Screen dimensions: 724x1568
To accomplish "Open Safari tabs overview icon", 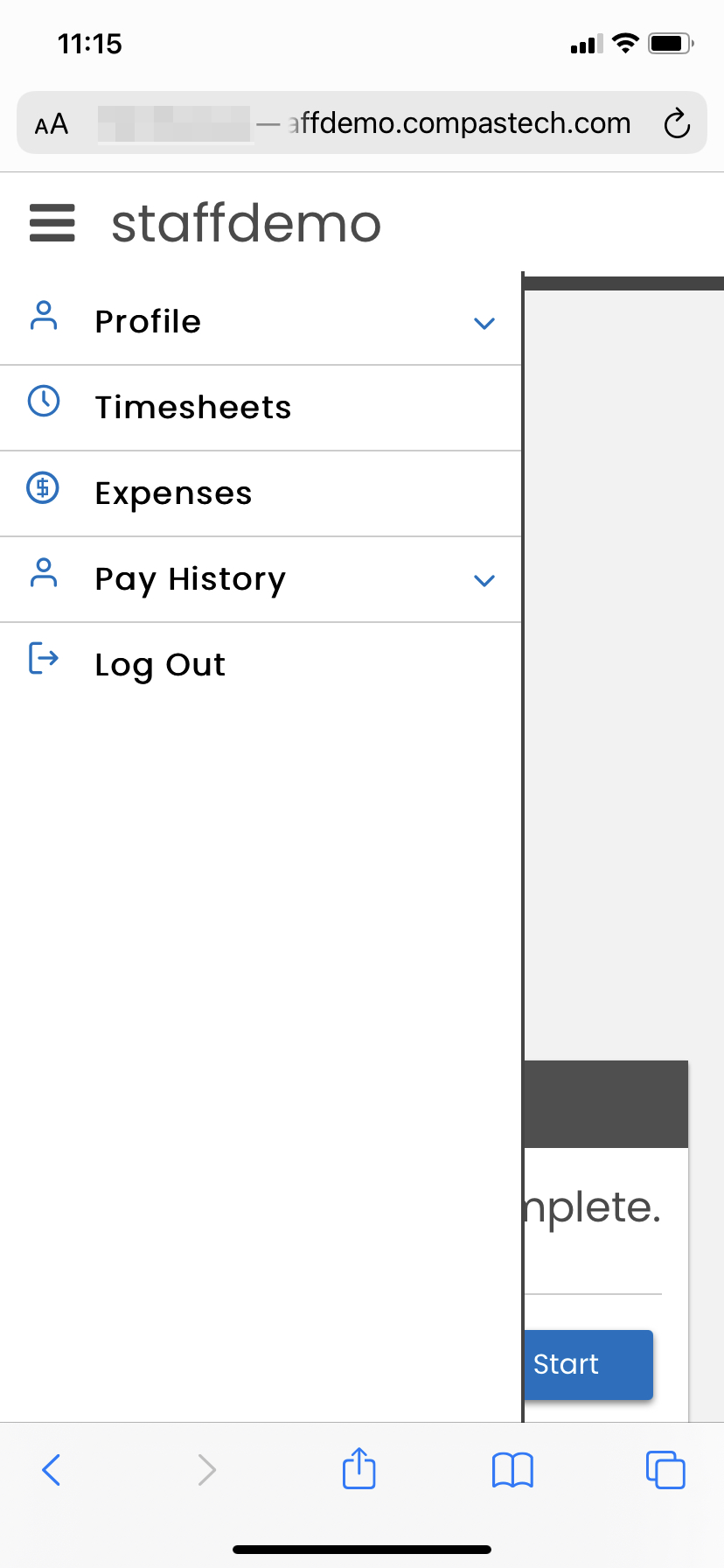I will point(665,1470).
